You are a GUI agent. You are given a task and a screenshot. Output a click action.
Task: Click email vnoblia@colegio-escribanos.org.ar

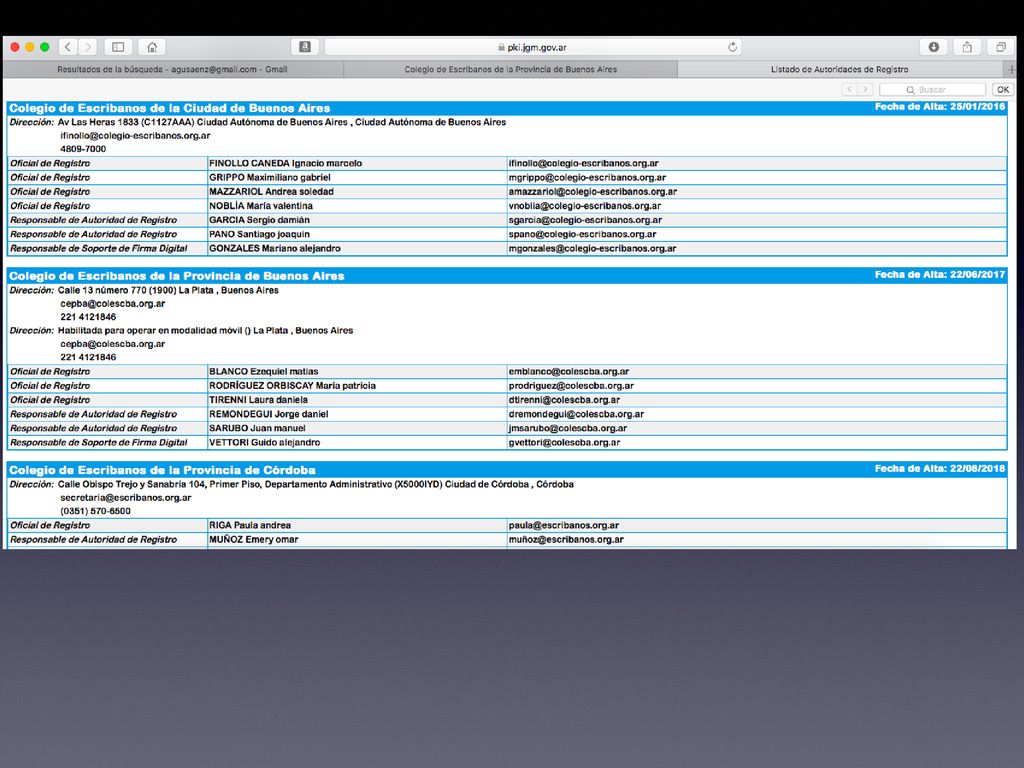pyautogui.click(x=585, y=206)
